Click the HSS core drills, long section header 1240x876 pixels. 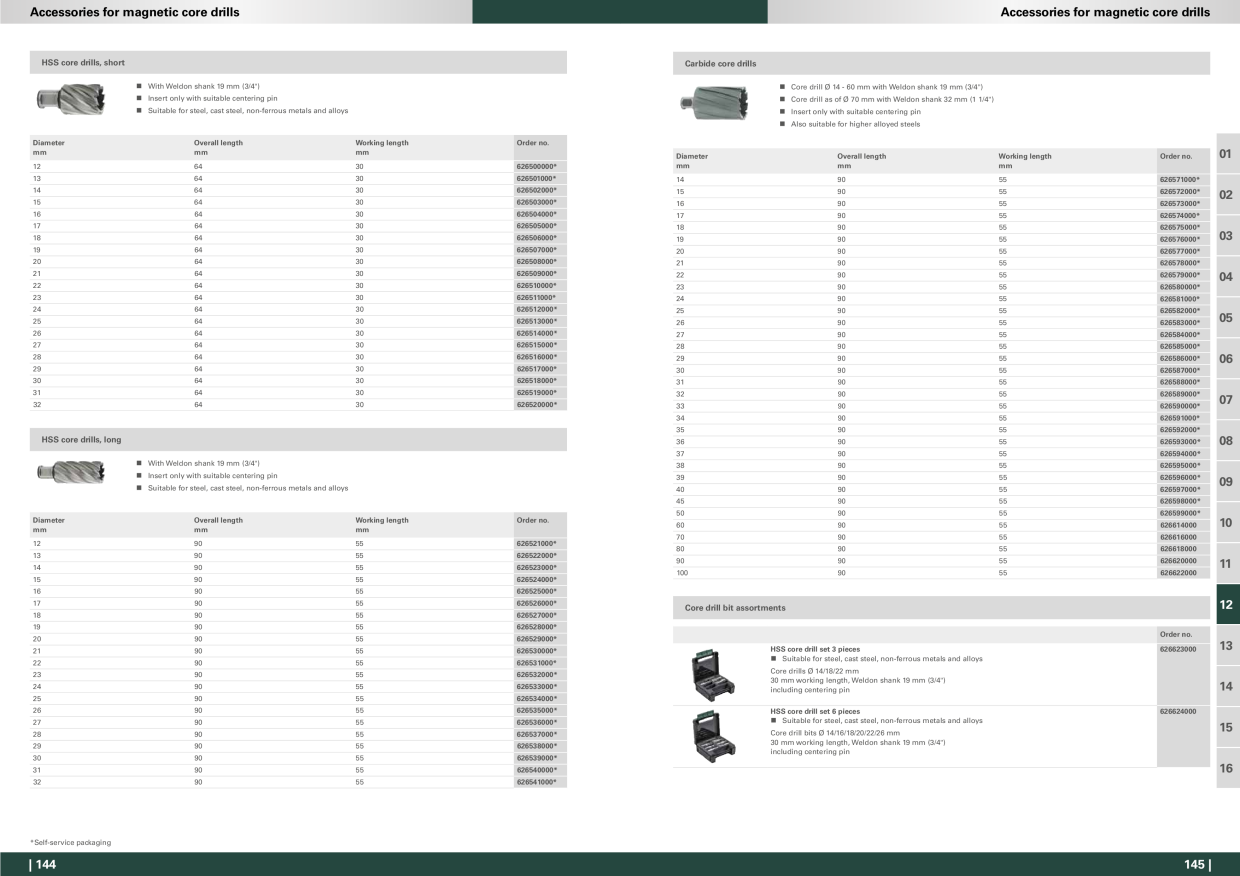click(298, 439)
